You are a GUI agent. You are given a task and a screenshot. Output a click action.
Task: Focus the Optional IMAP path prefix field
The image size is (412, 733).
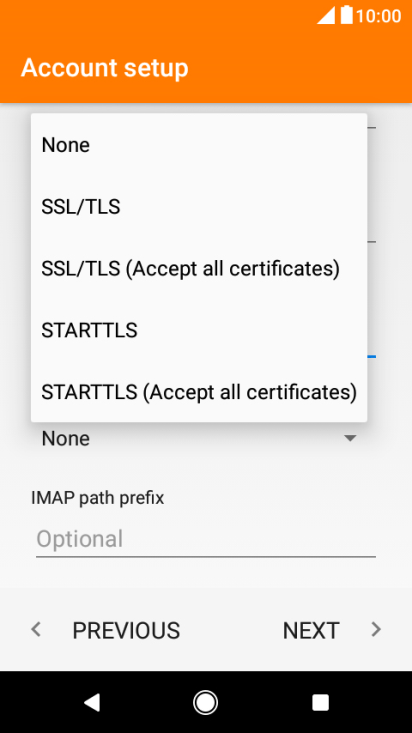pyautogui.click(x=206, y=539)
